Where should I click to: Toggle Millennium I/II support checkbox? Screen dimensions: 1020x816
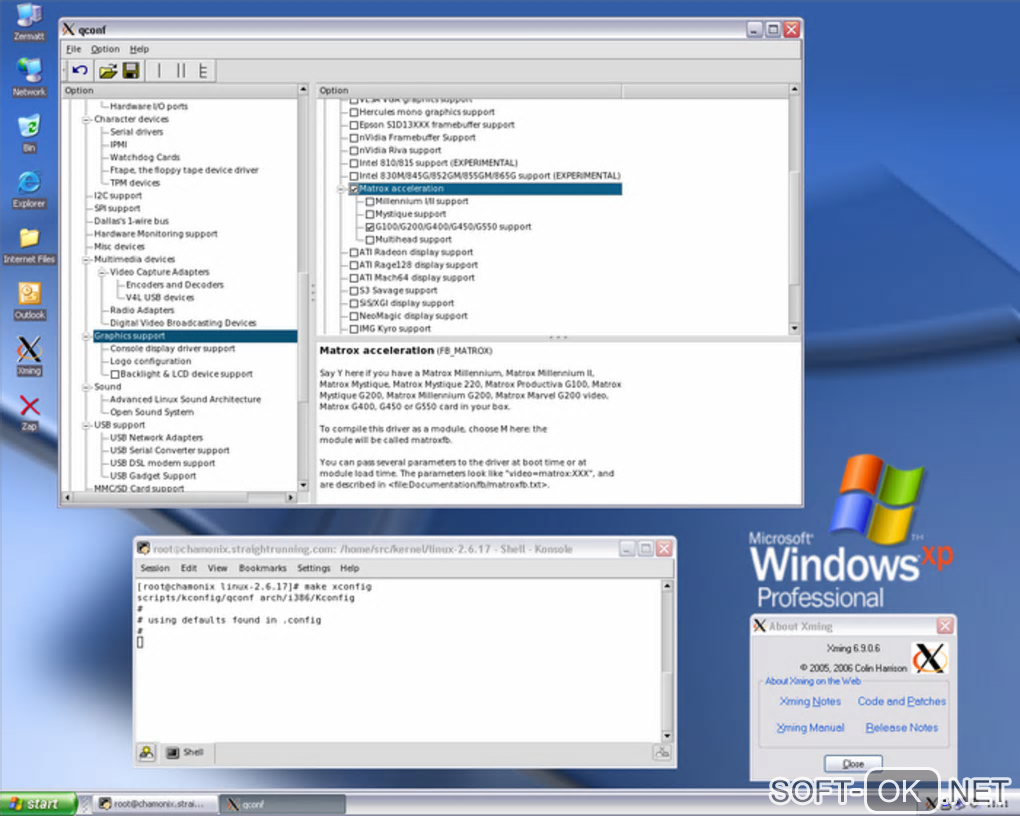click(x=369, y=202)
